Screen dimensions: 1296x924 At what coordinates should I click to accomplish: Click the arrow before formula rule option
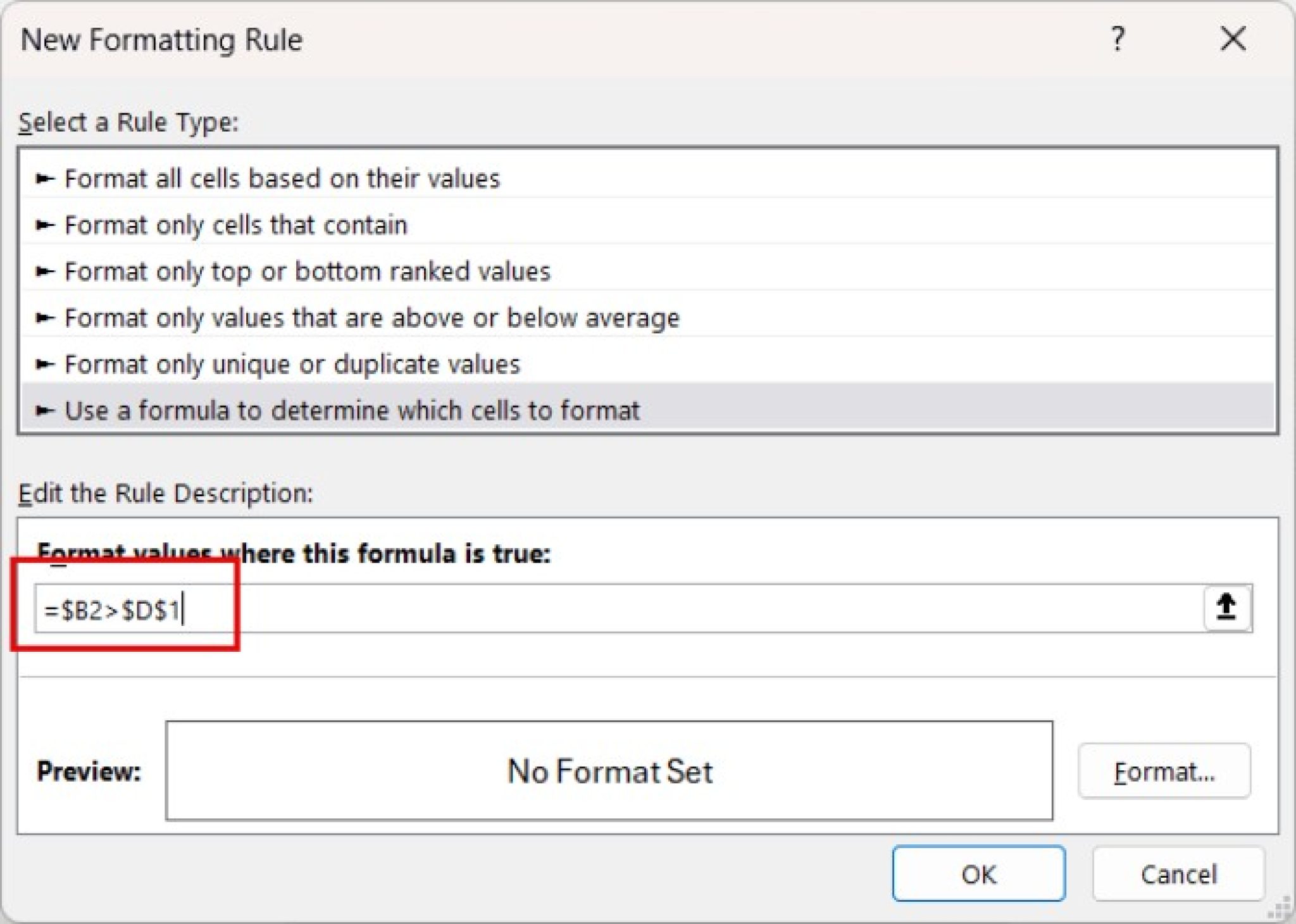pos(43,410)
